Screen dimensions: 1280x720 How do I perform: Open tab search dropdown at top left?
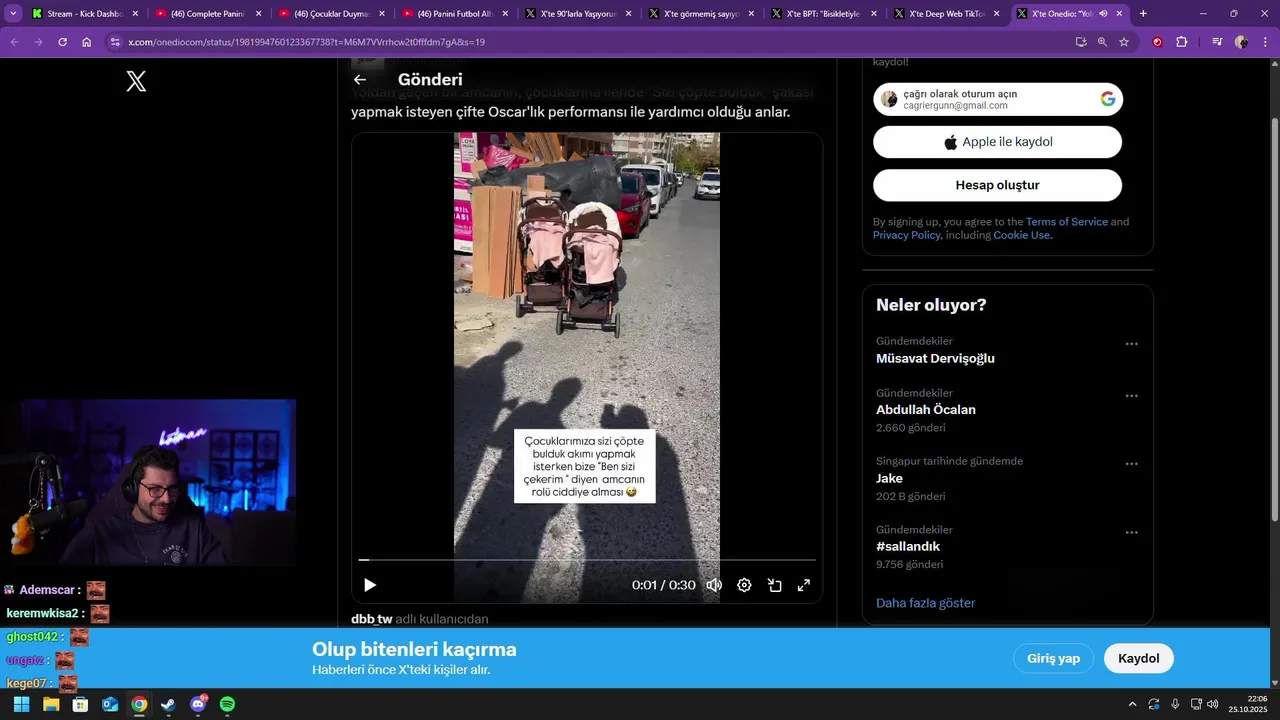pyautogui.click(x=13, y=14)
